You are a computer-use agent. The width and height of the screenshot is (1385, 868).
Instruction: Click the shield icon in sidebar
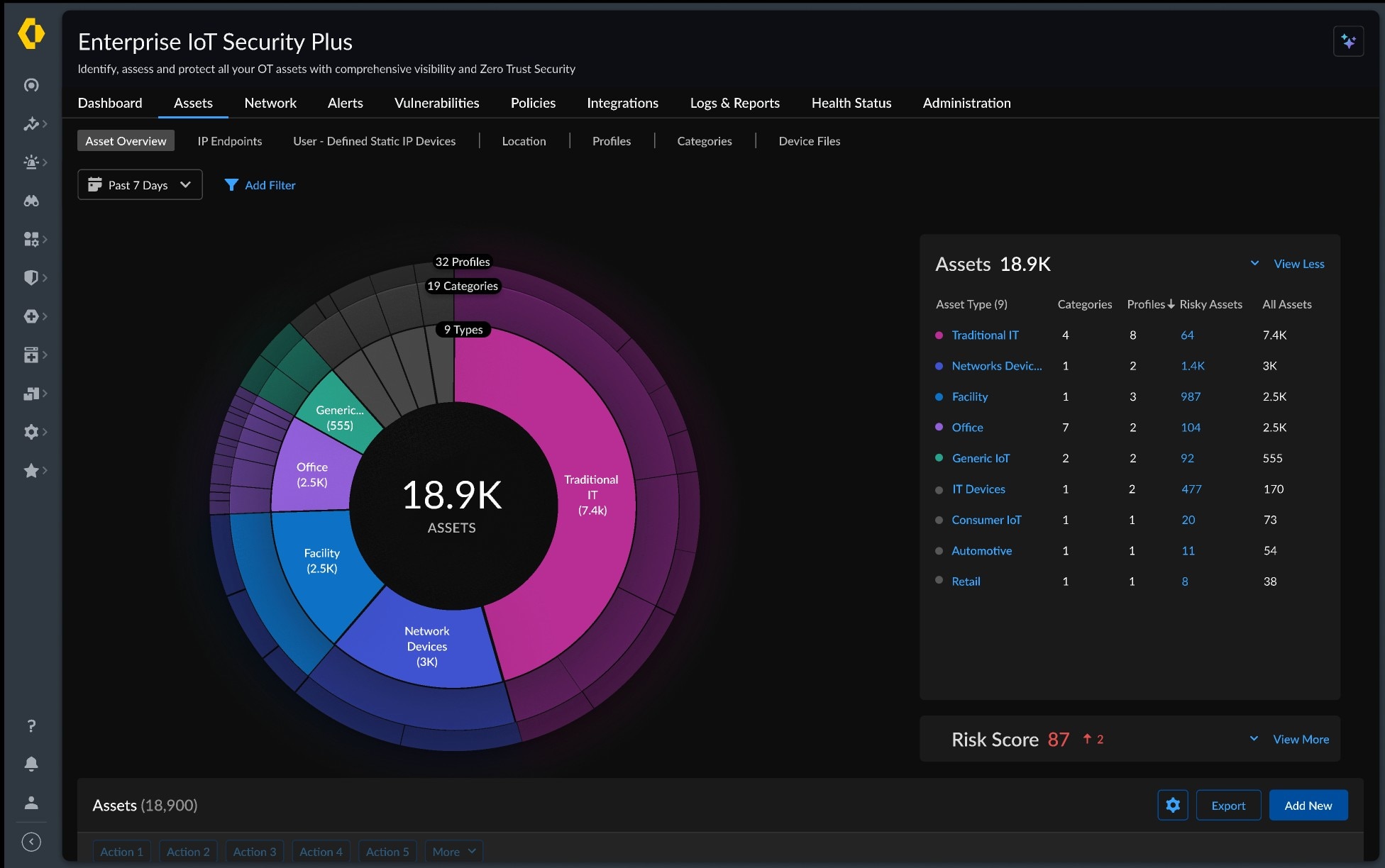(31, 277)
